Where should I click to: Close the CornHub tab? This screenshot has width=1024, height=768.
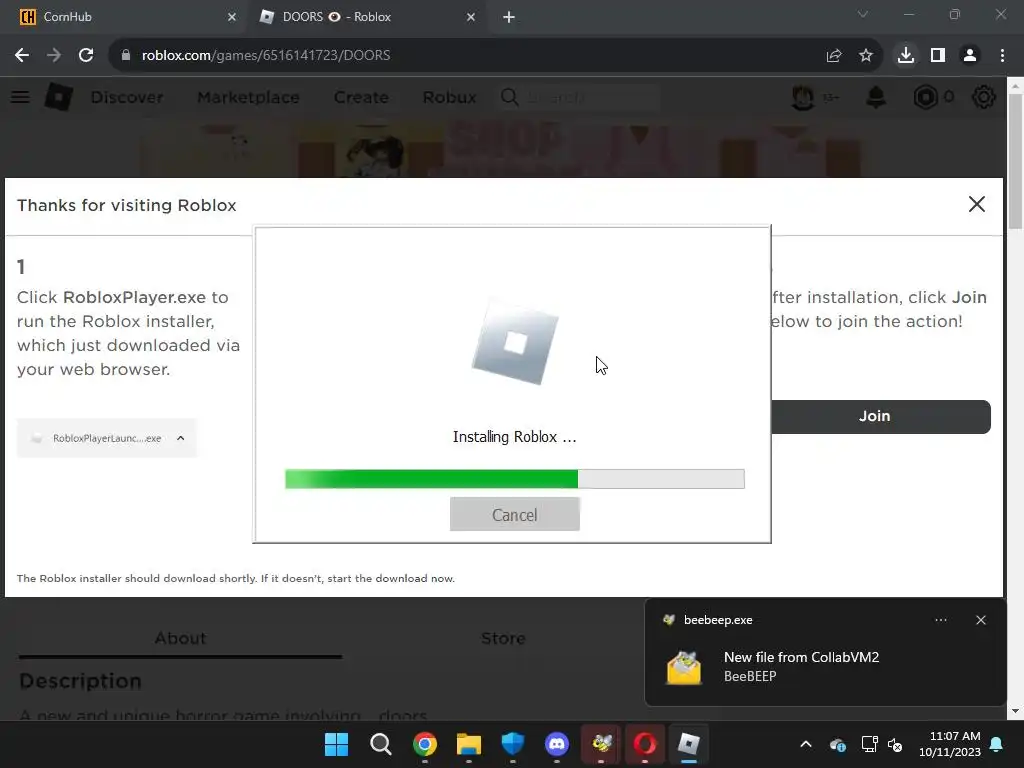coord(232,17)
